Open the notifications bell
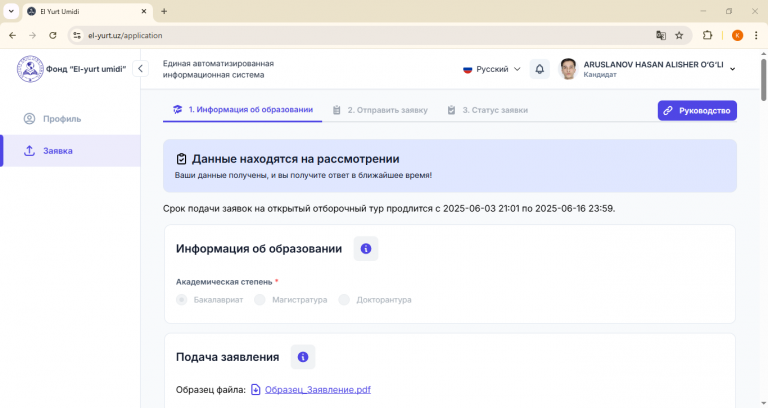The width and height of the screenshot is (768, 408). point(539,69)
